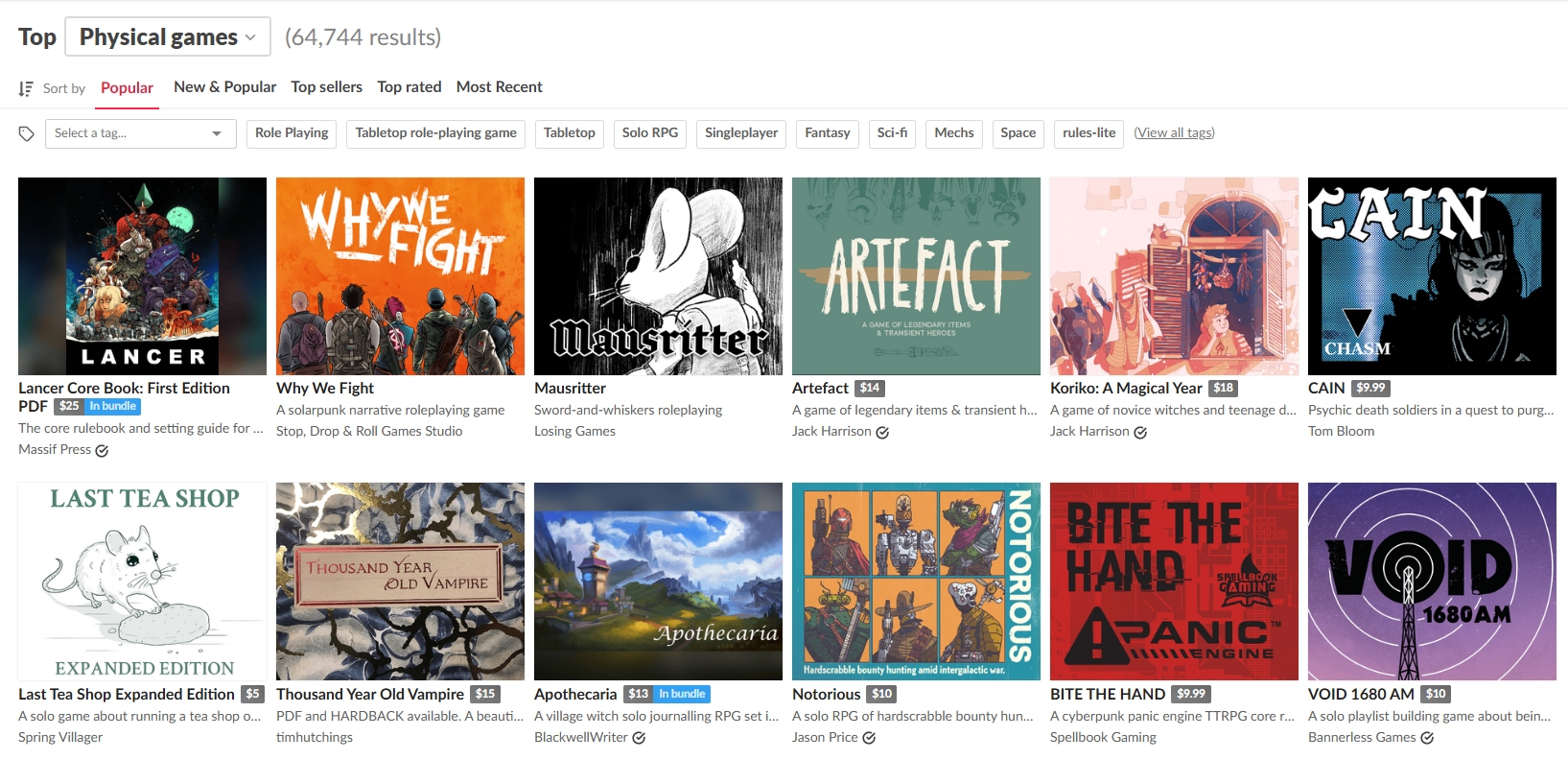Select the New & Popular sort tab
The height and width of the screenshot is (760, 1568).
coord(224,87)
